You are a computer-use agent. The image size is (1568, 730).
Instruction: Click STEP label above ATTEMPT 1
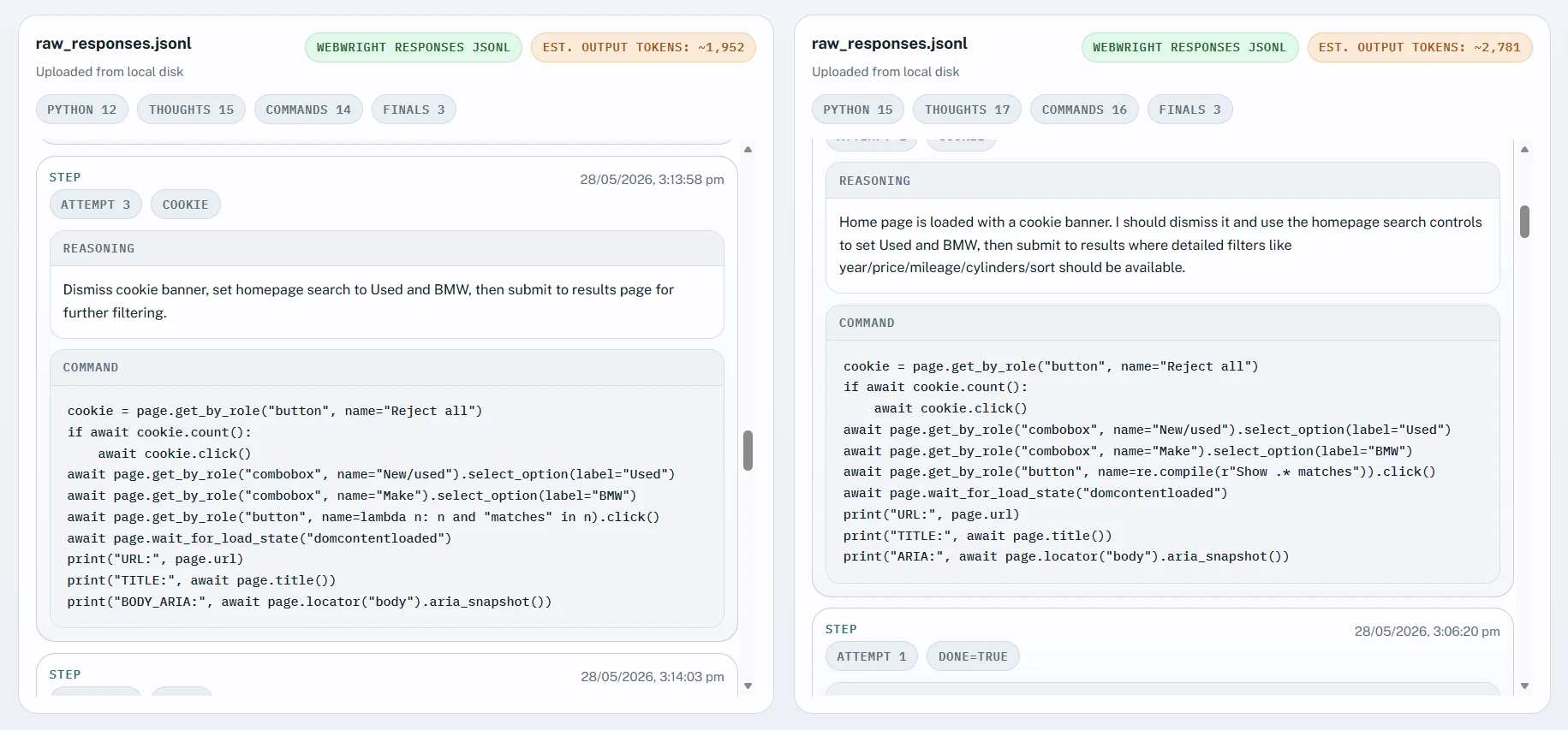841,629
